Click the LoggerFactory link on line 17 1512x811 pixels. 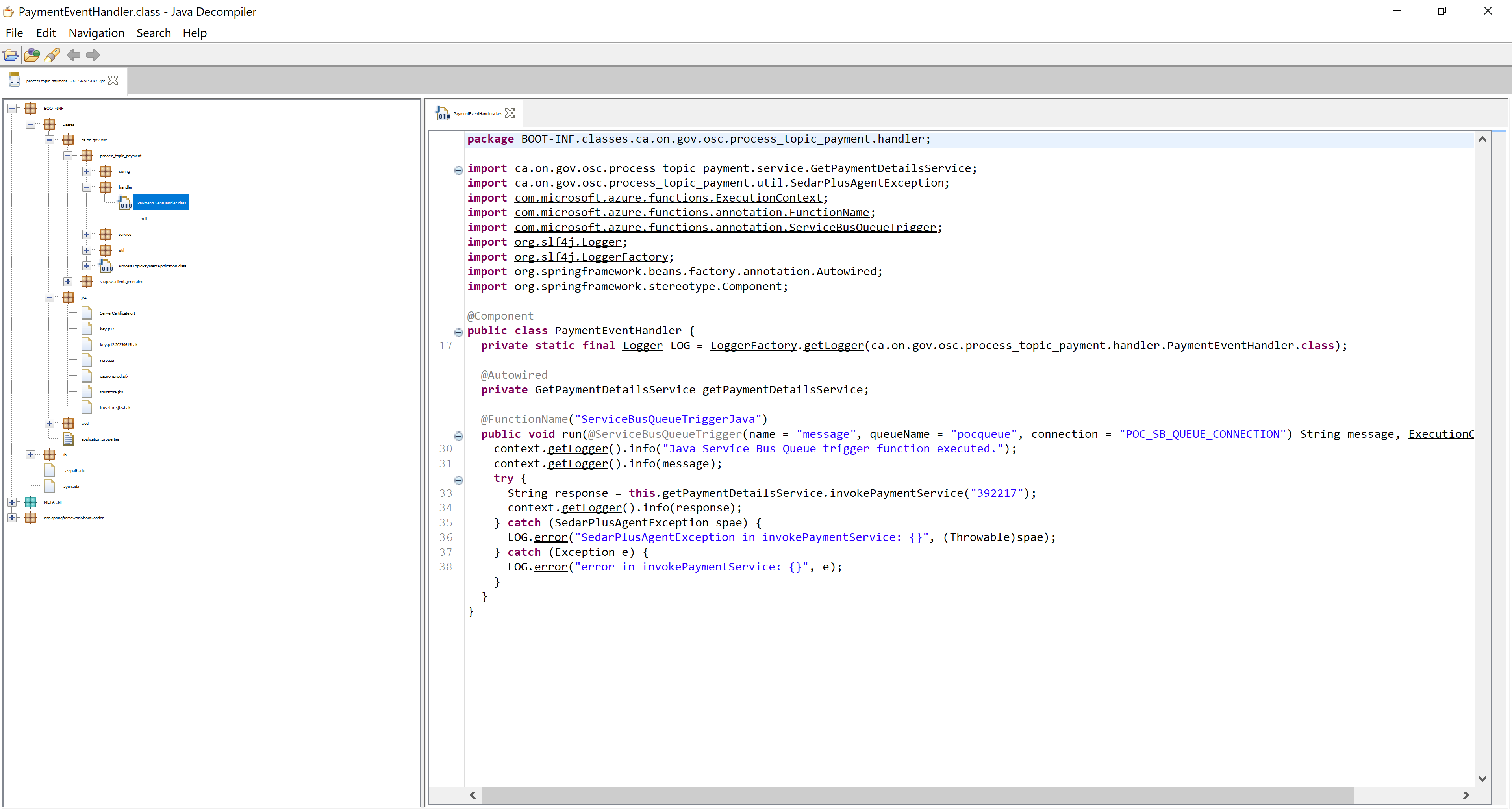tap(754, 346)
